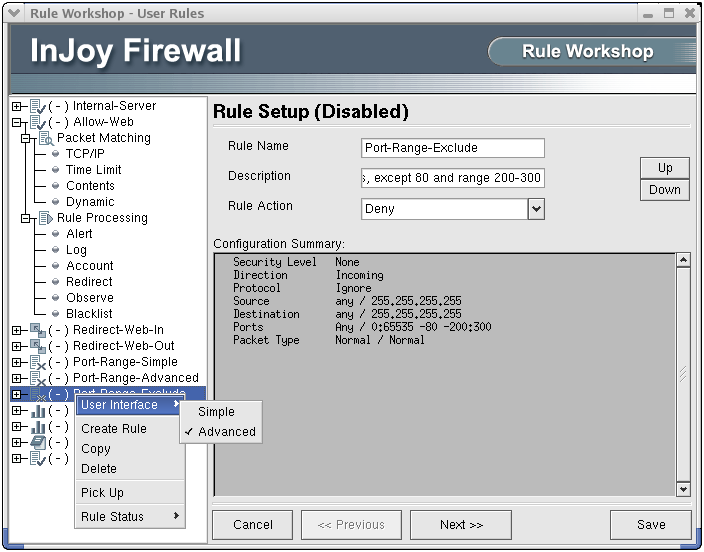Choose Simple user interface mode
Screen dimensions: 704x552
click(x=221, y=412)
